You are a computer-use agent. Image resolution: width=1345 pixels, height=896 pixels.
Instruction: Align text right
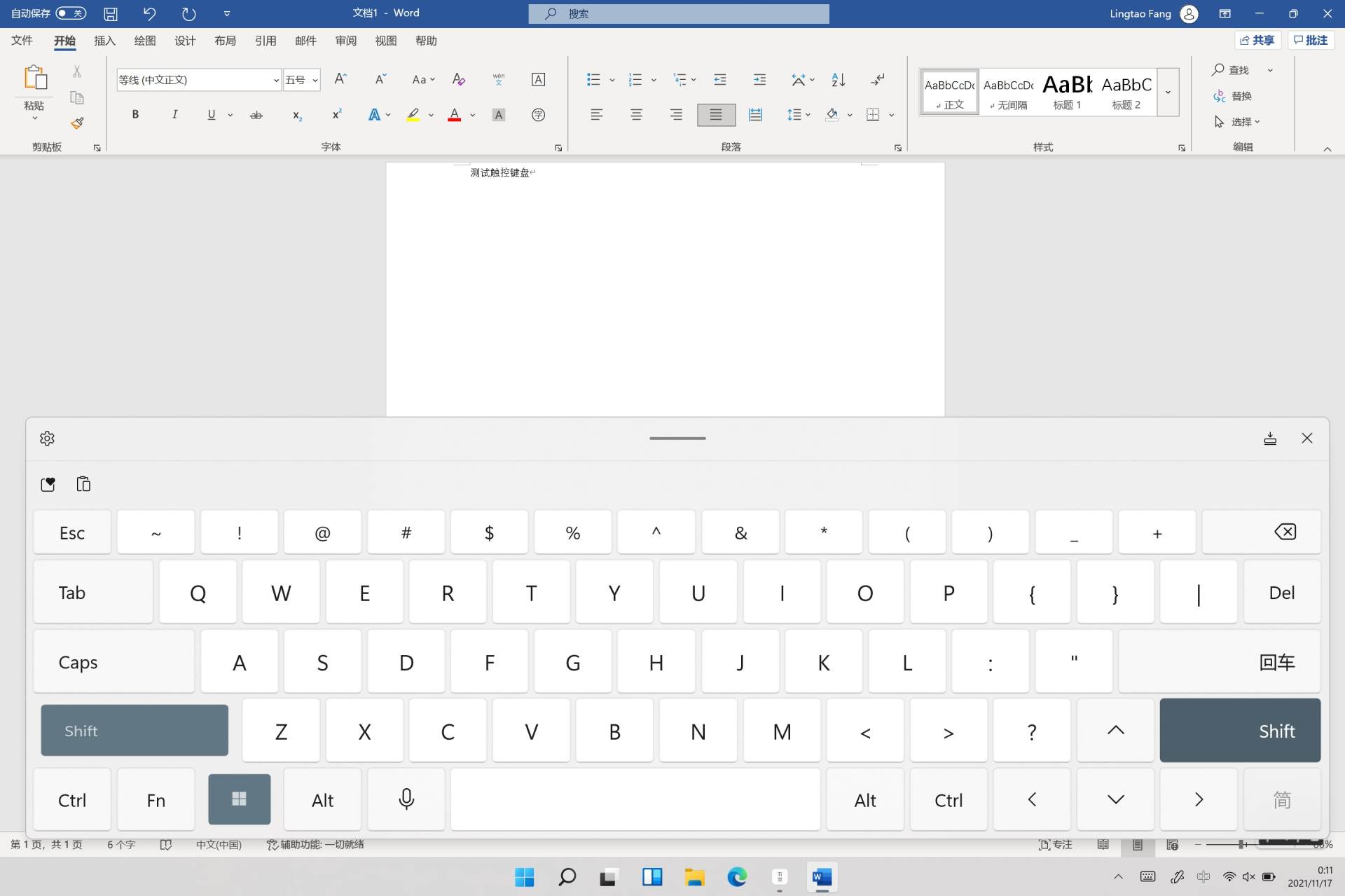click(675, 115)
